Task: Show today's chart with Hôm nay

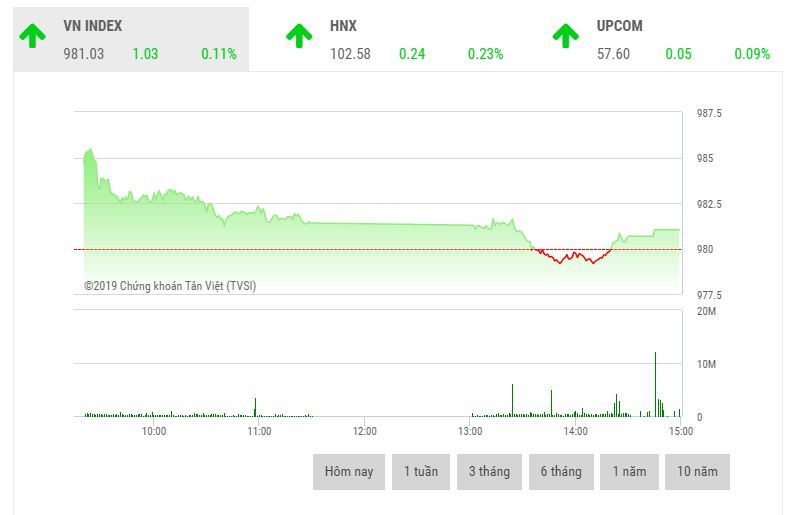Action: click(349, 472)
